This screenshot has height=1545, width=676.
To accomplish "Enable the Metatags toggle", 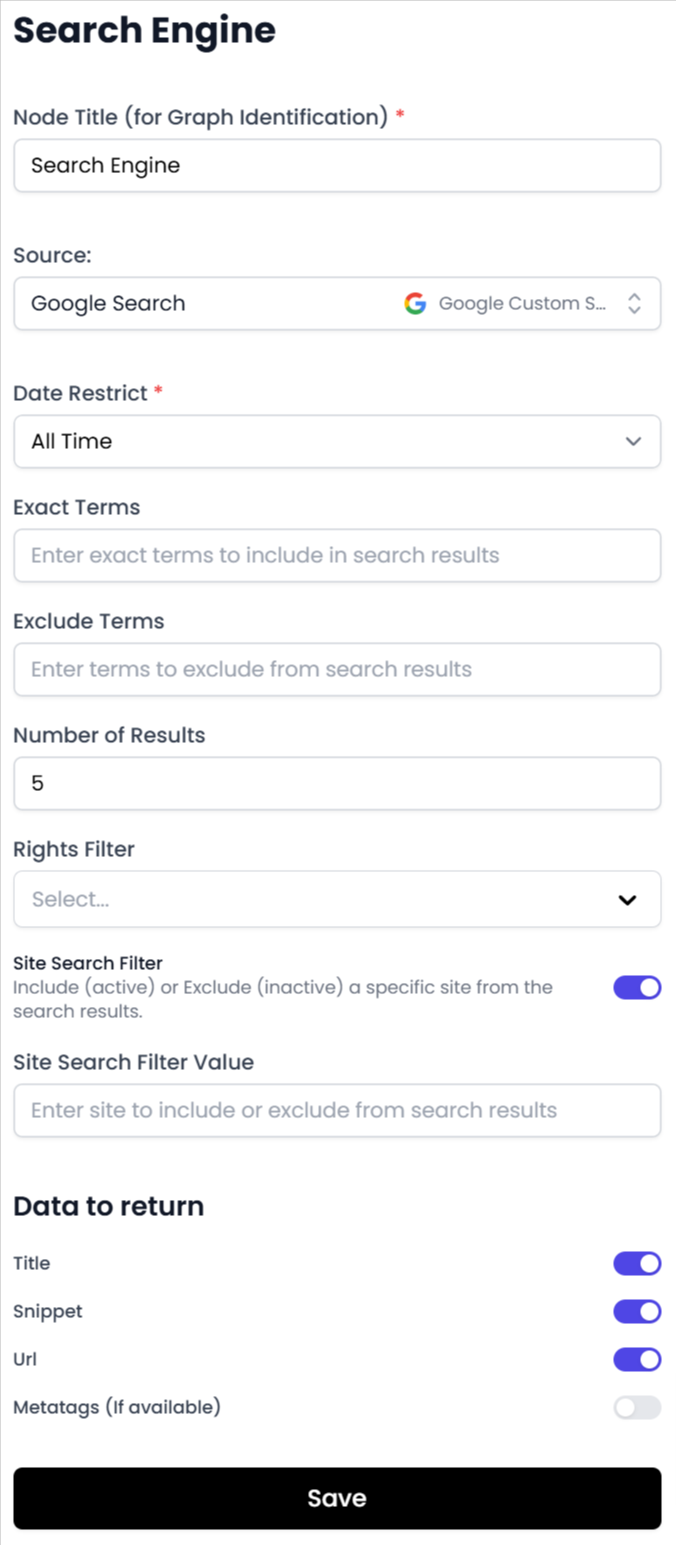I will [637, 1407].
